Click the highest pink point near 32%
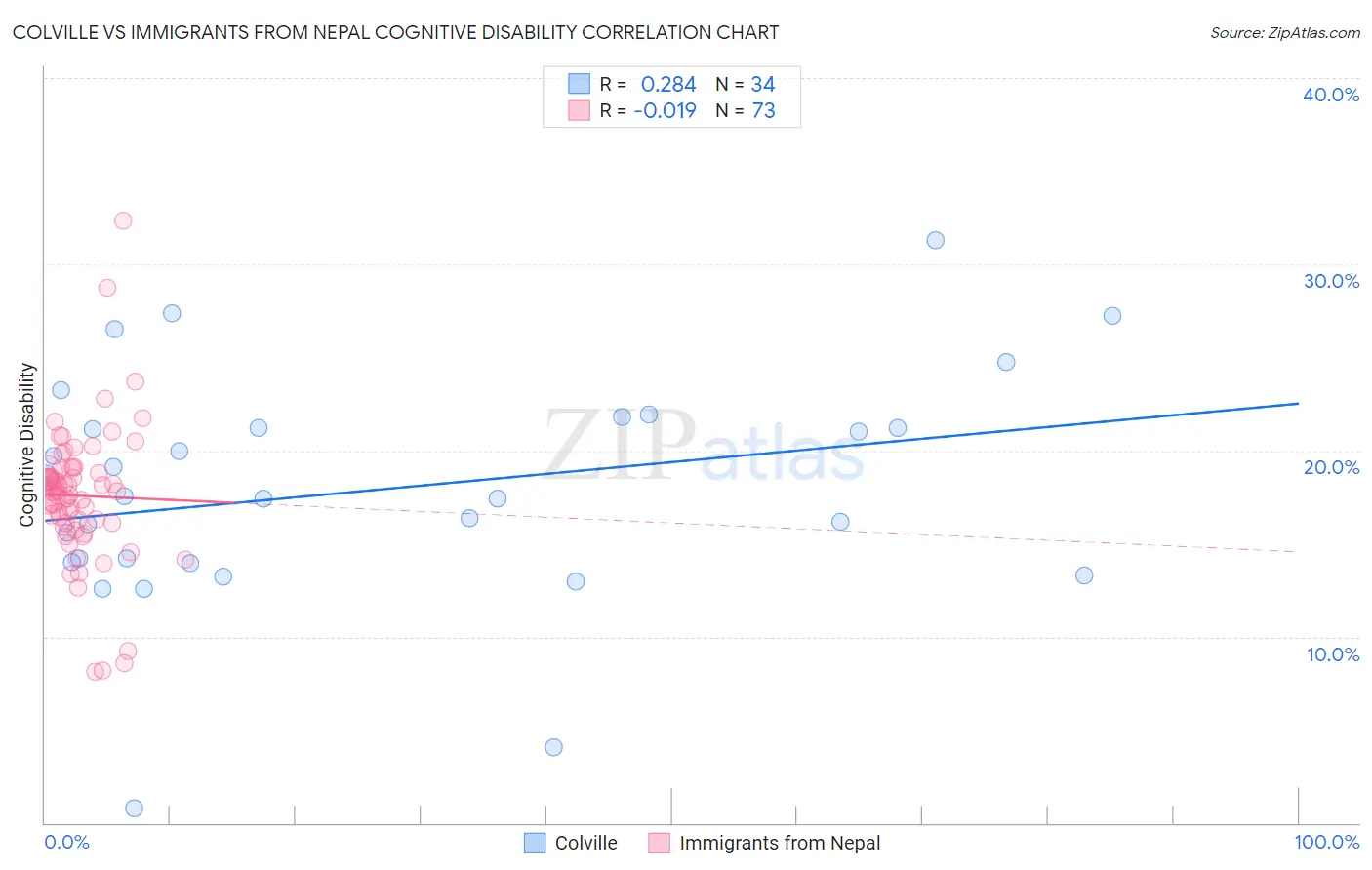The height and width of the screenshot is (870, 1372). click(123, 220)
